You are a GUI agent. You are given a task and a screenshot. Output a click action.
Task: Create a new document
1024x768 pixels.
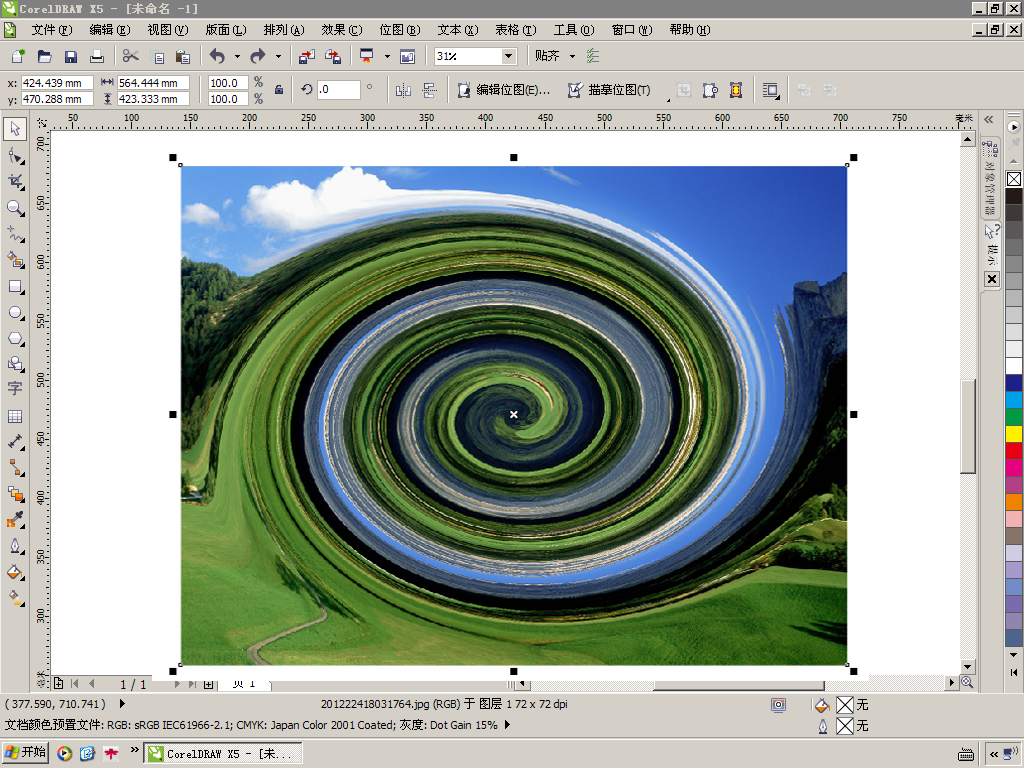coord(18,56)
